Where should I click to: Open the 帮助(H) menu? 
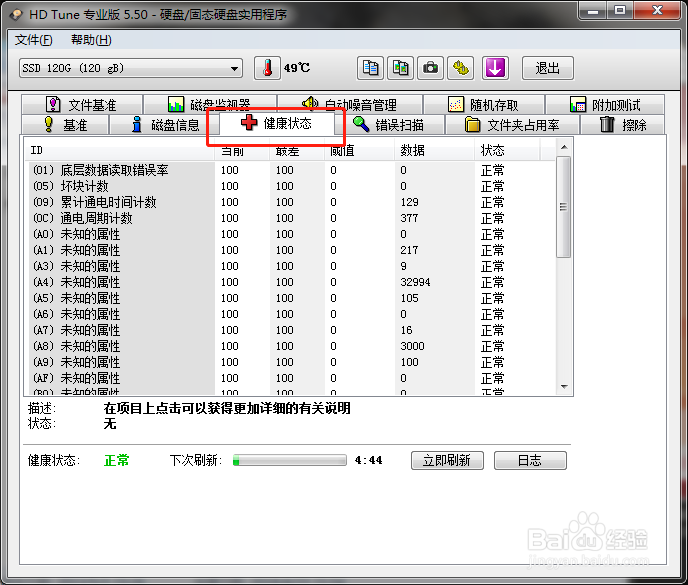[x=91, y=40]
